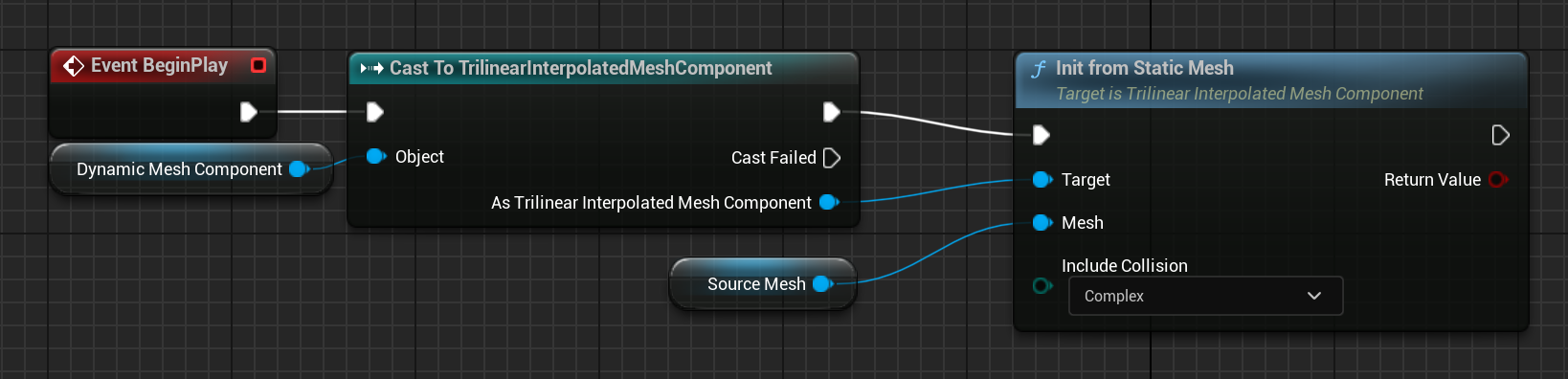Click the Cast node exec input pin

[375, 112]
